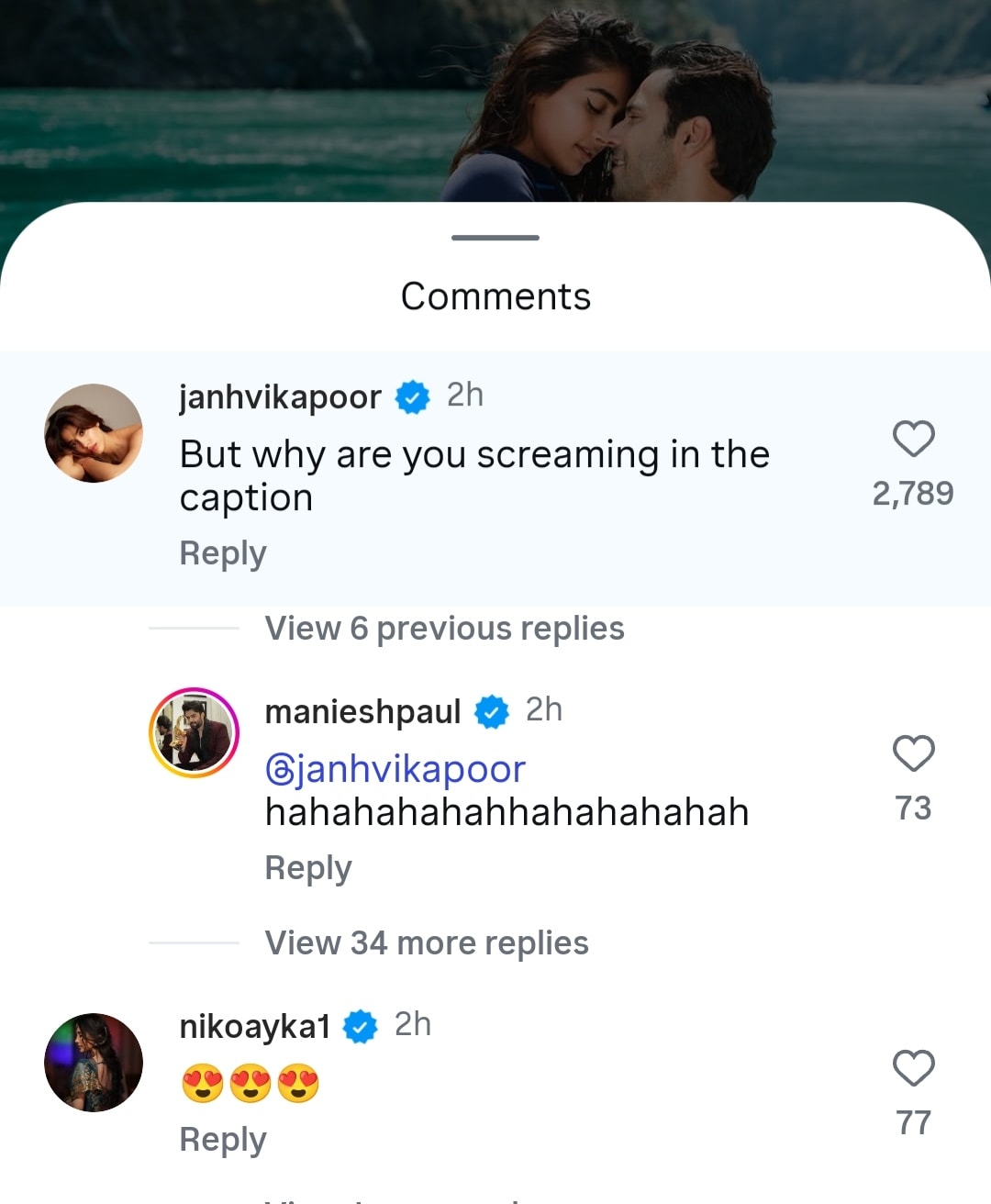Open the @janhvikapoor mention link

(x=395, y=769)
